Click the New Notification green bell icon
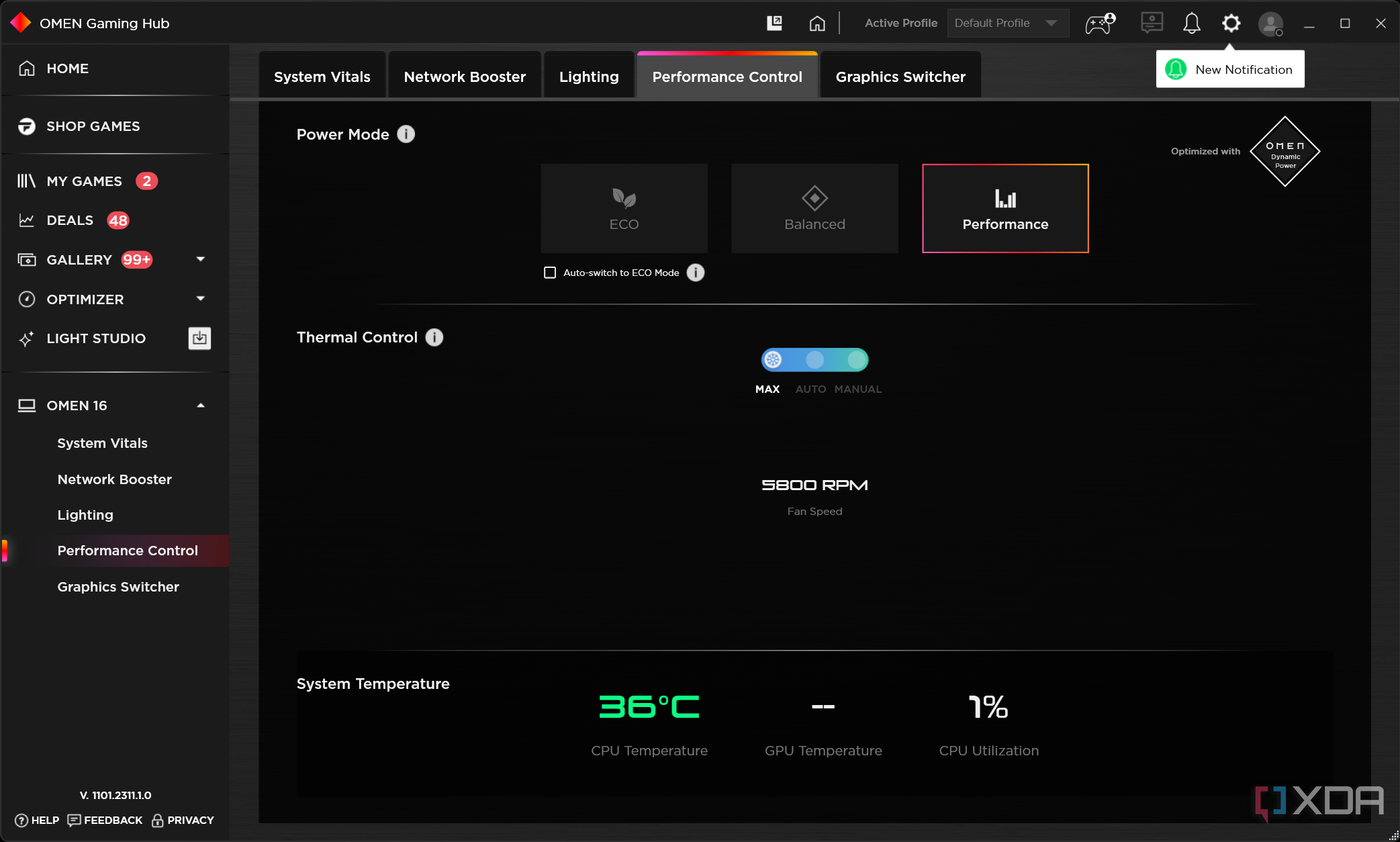 coord(1176,69)
